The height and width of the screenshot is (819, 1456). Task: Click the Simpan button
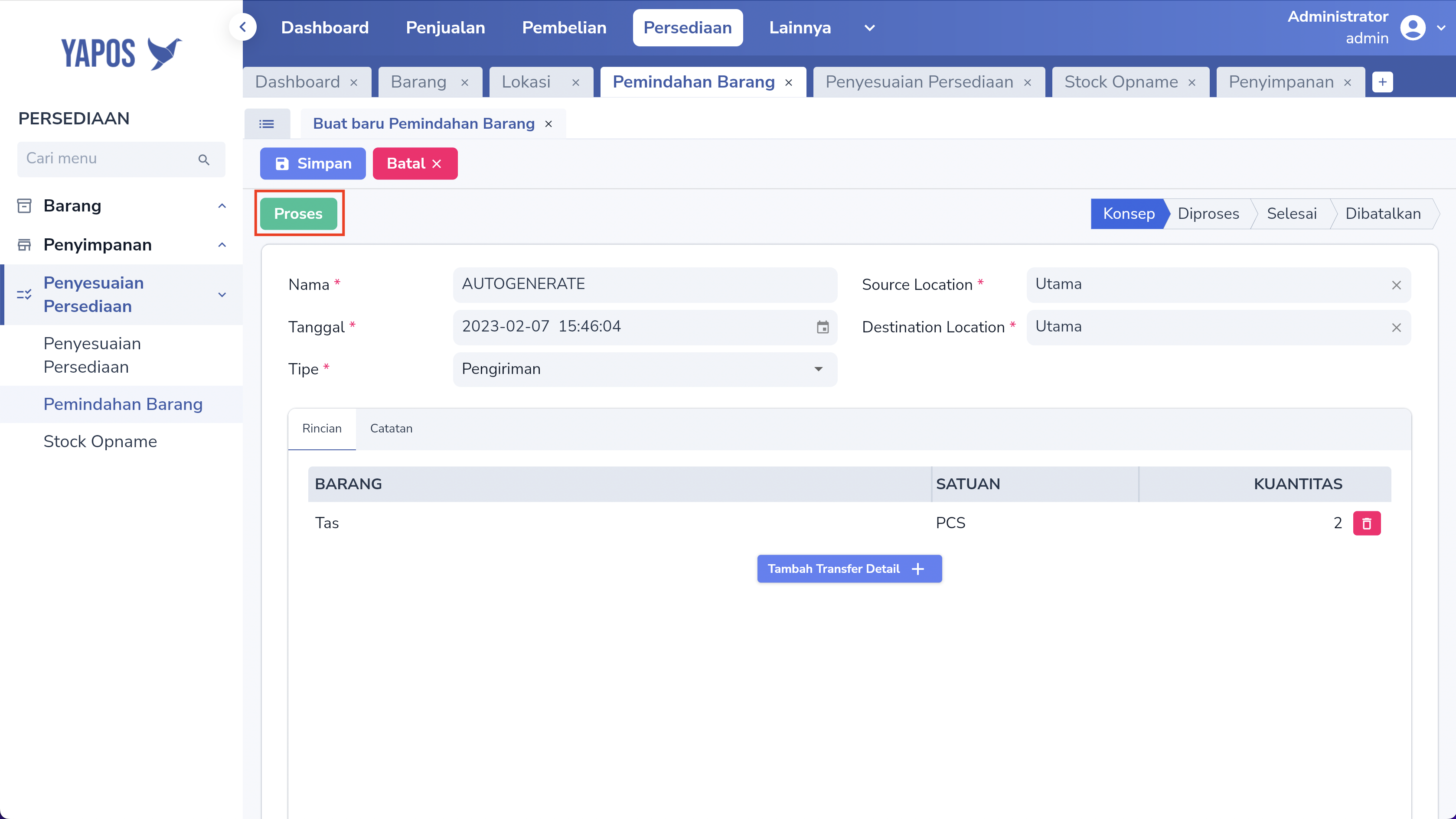(x=313, y=164)
